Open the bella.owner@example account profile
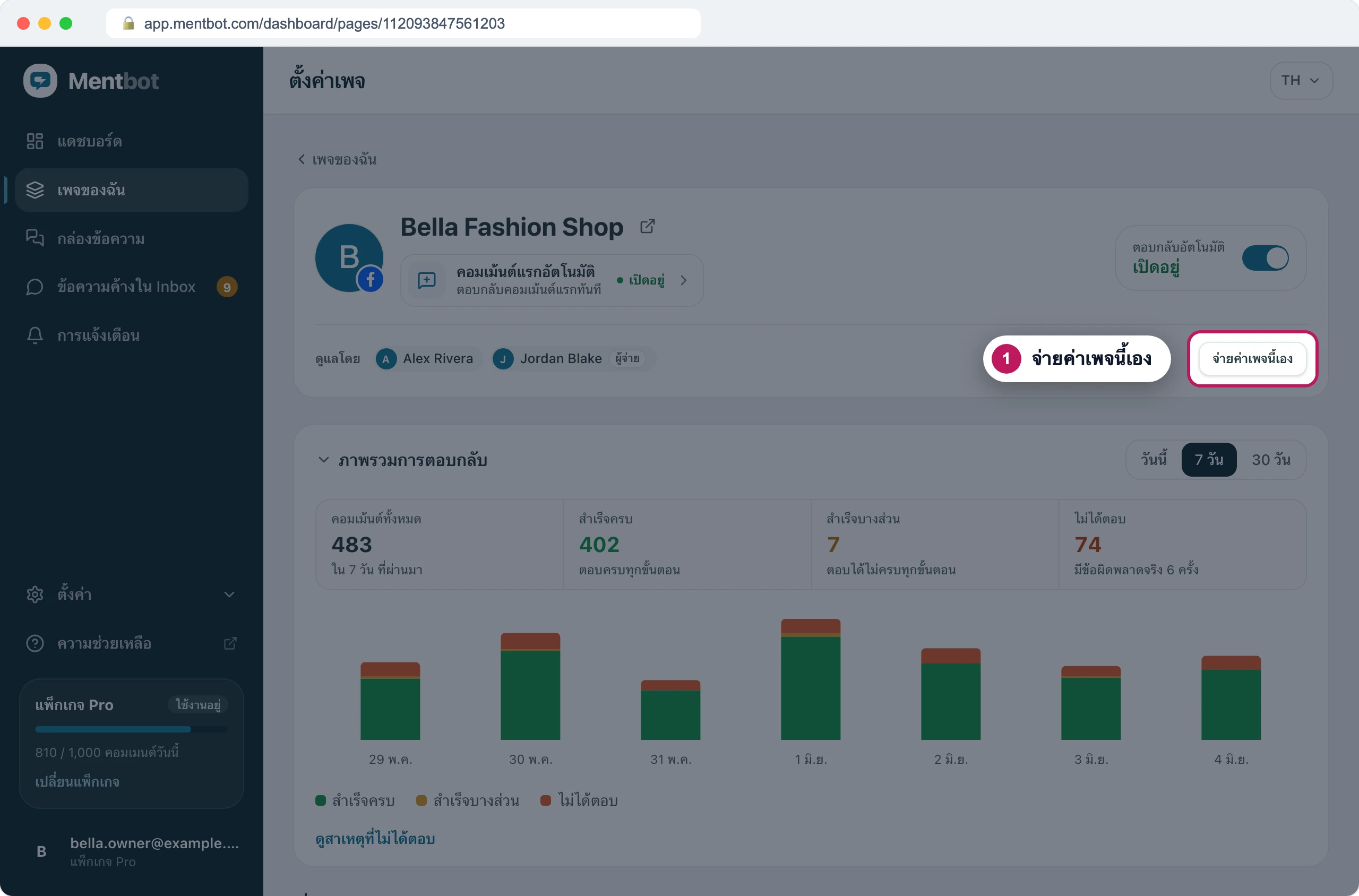The width and height of the screenshot is (1359, 896). (x=132, y=851)
